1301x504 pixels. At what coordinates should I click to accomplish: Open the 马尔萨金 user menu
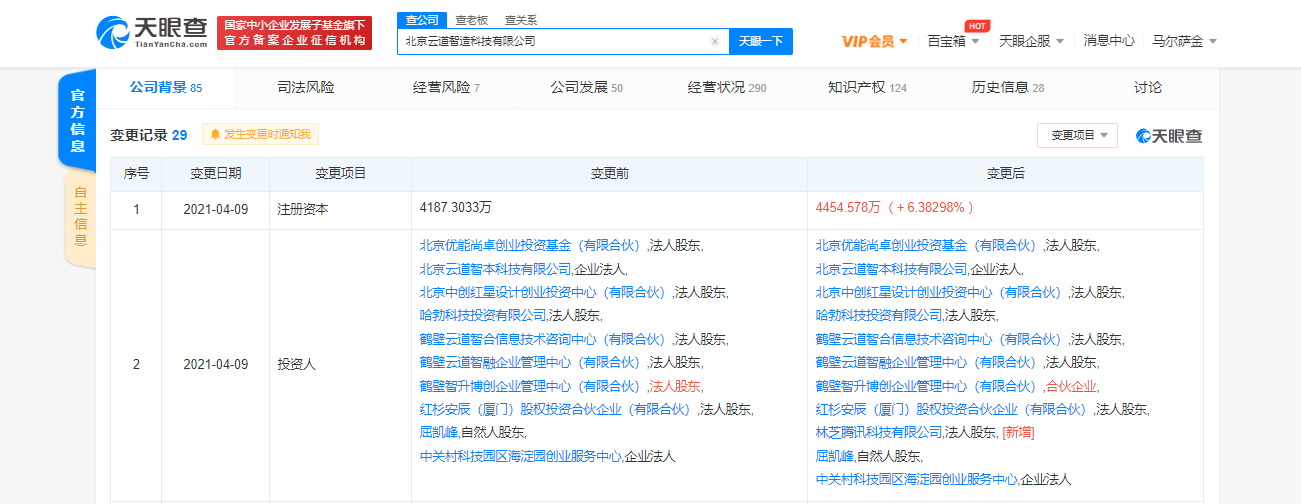click(1185, 41)
